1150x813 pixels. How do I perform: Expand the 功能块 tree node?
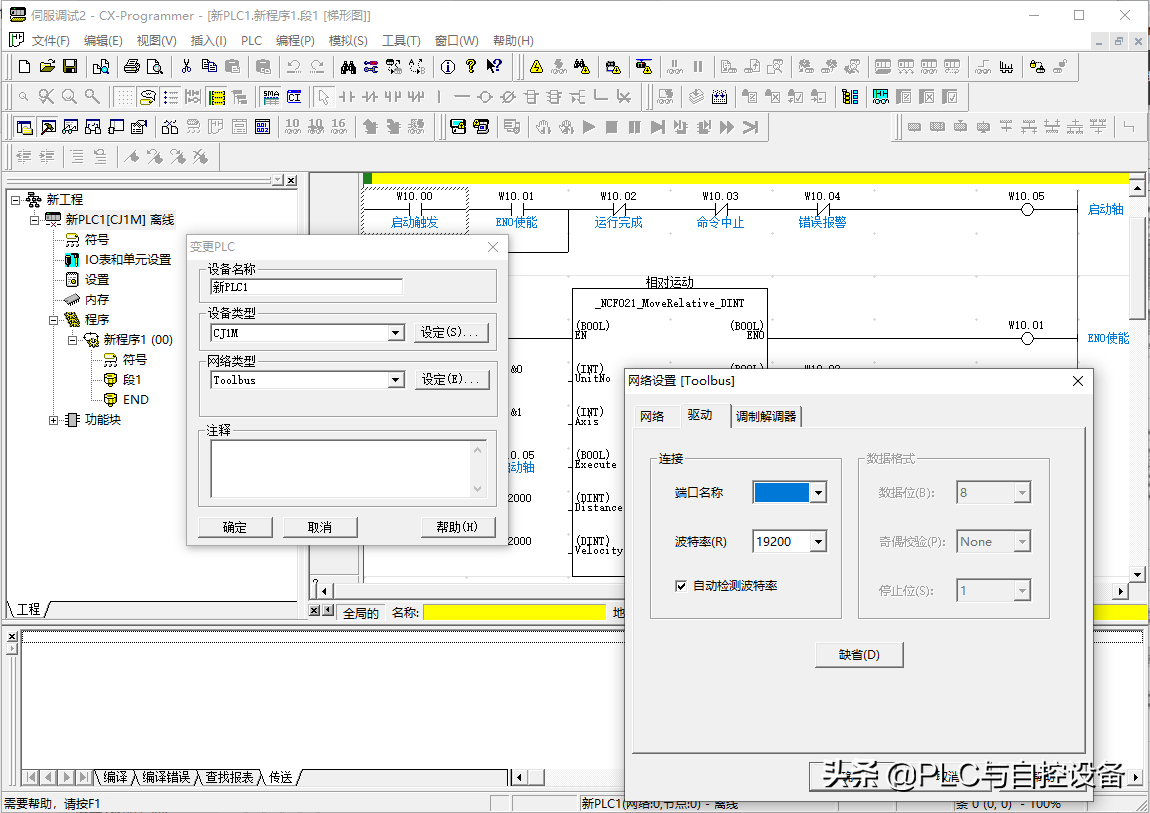click(54, 420)
